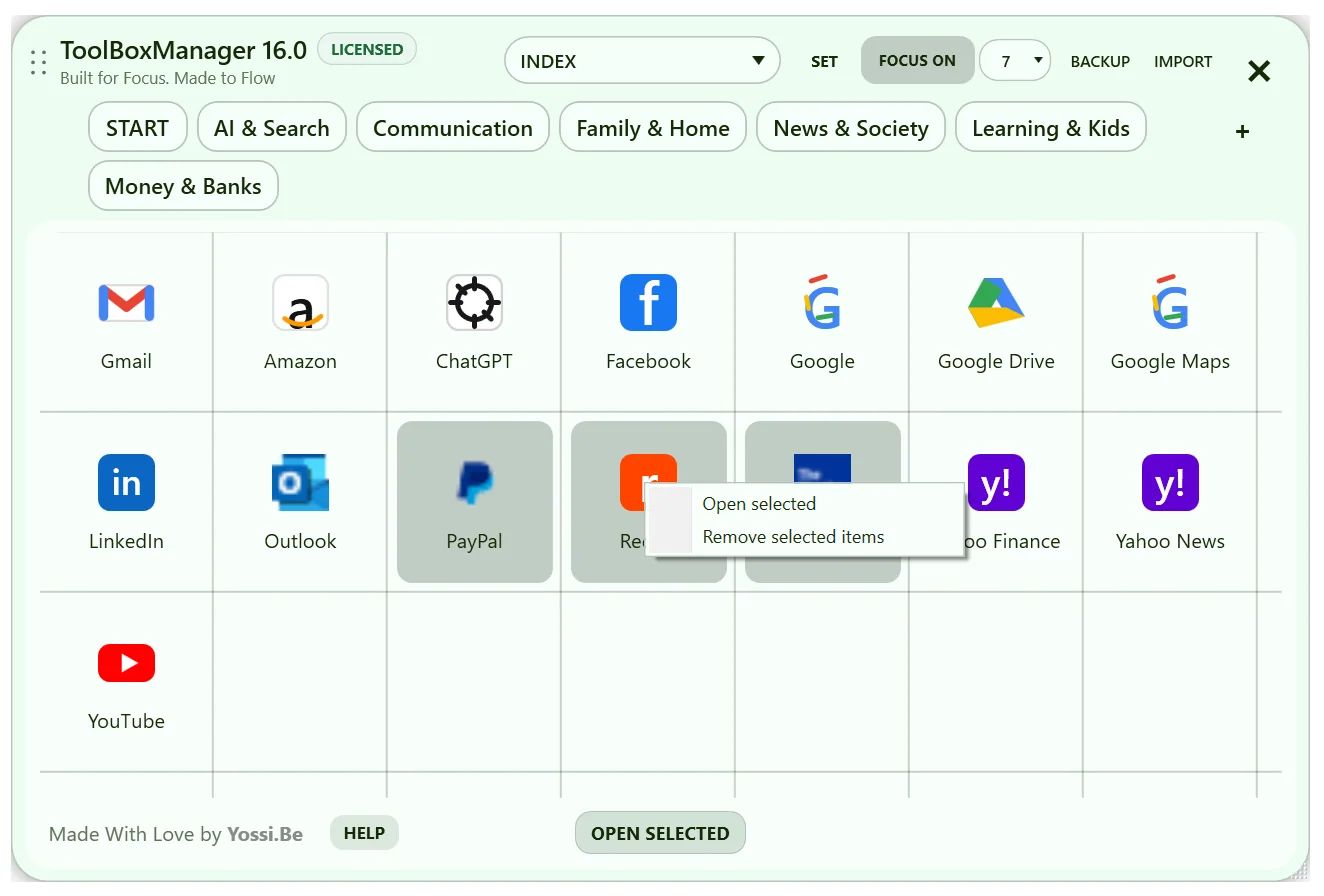Click the SET button
The width and height of the screenshot is (1324, 896).
tap(824, 62)
